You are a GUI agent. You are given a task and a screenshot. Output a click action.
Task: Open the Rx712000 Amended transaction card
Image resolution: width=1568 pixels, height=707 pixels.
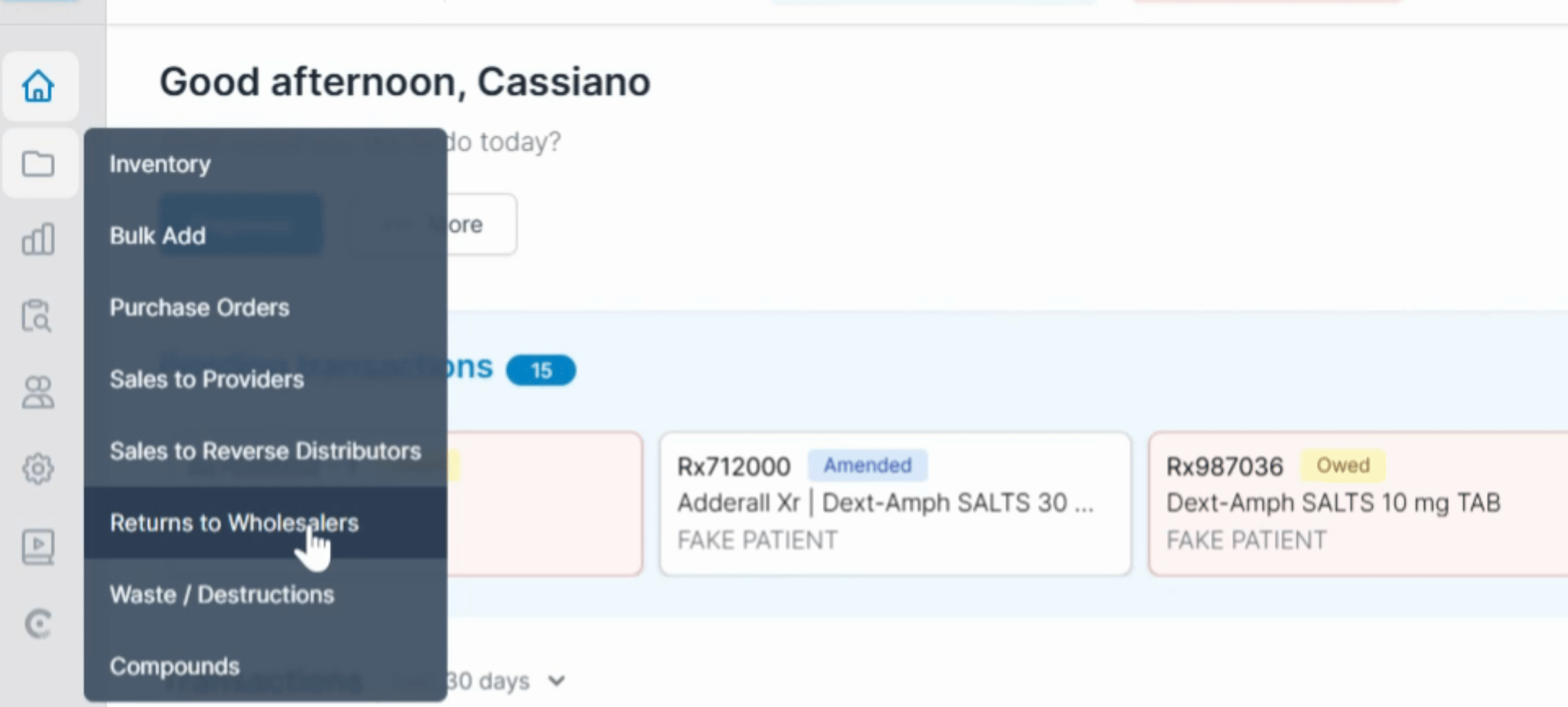click(895, 503)
